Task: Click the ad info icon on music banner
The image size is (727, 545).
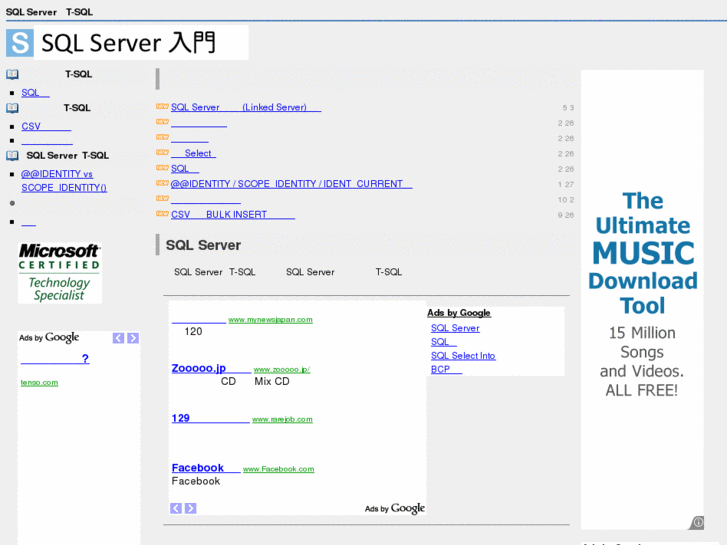Action: (698, 523)
